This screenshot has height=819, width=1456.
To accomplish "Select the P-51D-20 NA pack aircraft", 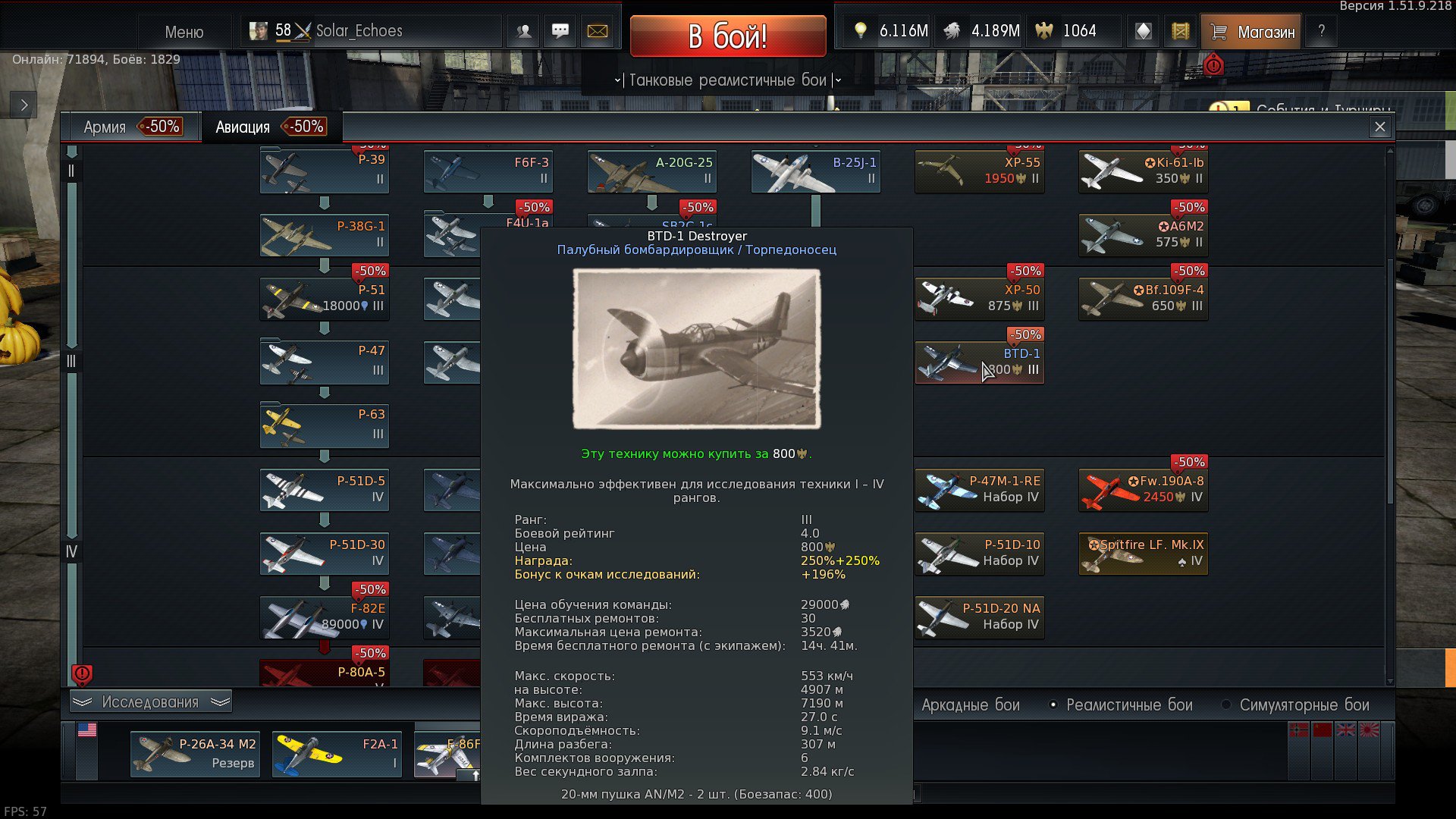I will (980, 617).
